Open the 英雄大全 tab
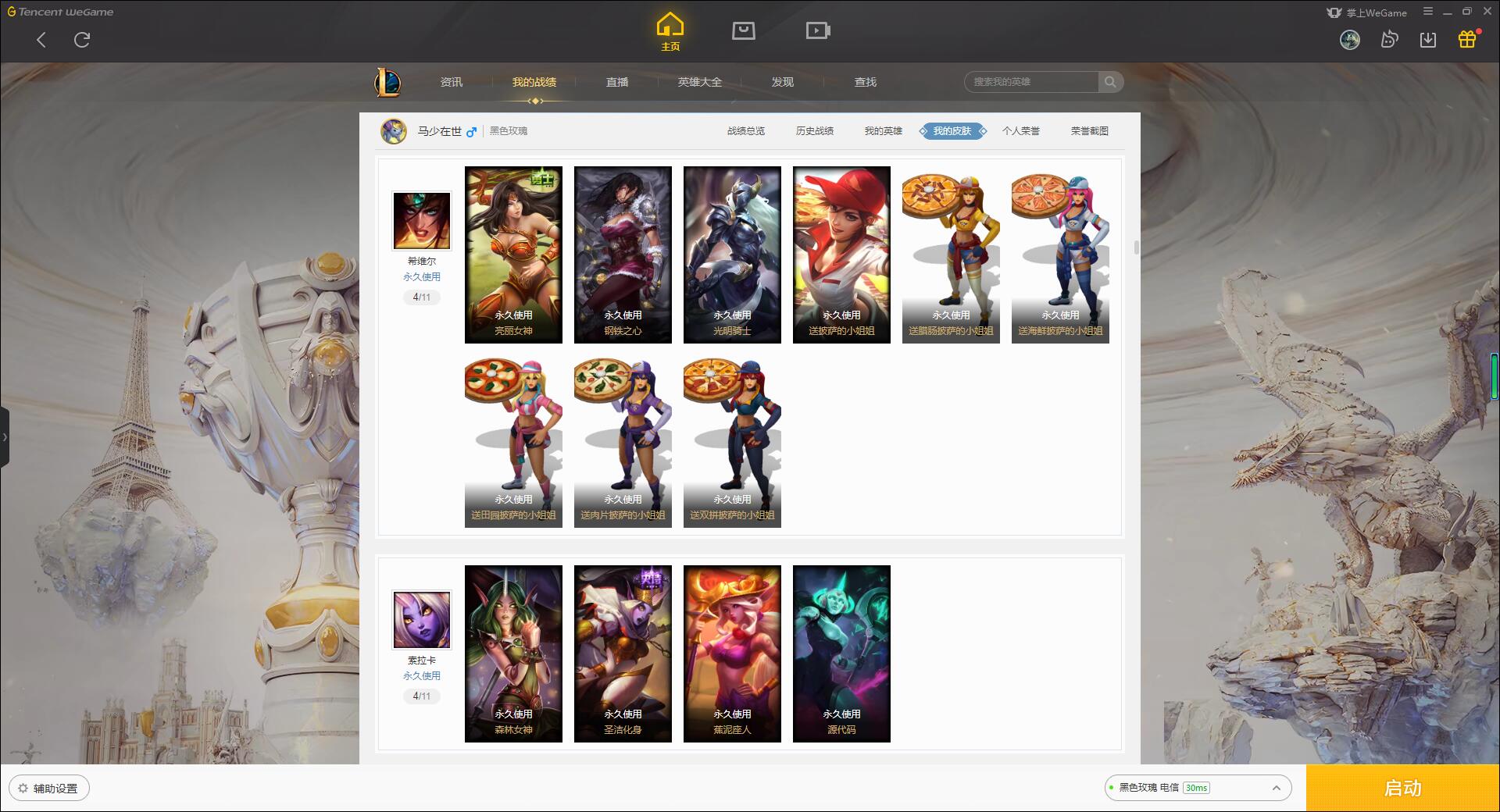The width and height of the screenshot is (1500, 812). pyautogui.click(x=700, y=82)
